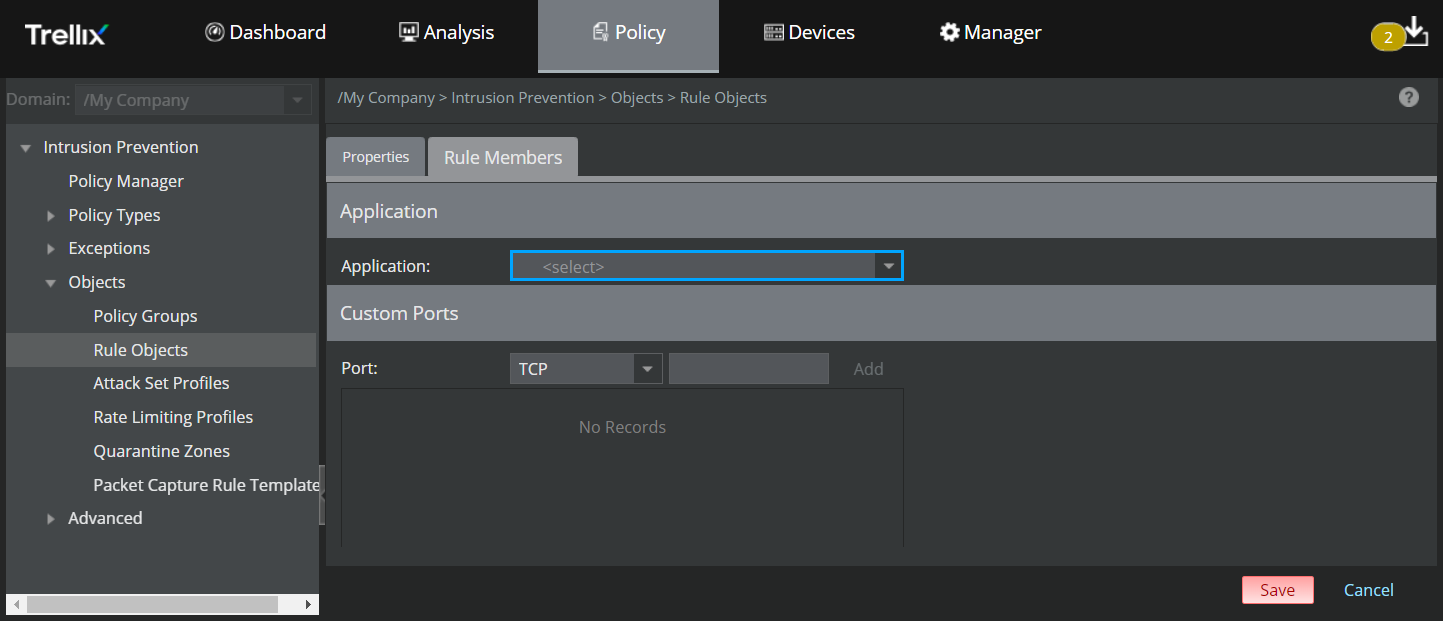The image size is (1443, 621).
Task: Click the Policy document icon
Action: point(601,33)
